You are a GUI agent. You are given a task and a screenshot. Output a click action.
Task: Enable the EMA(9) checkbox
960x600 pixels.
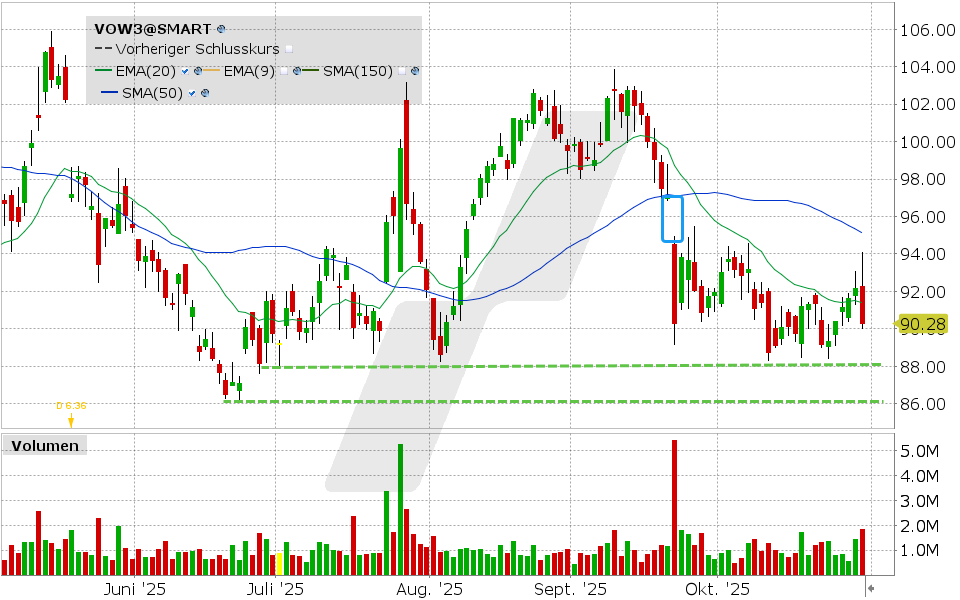click(x=283, y=71)
